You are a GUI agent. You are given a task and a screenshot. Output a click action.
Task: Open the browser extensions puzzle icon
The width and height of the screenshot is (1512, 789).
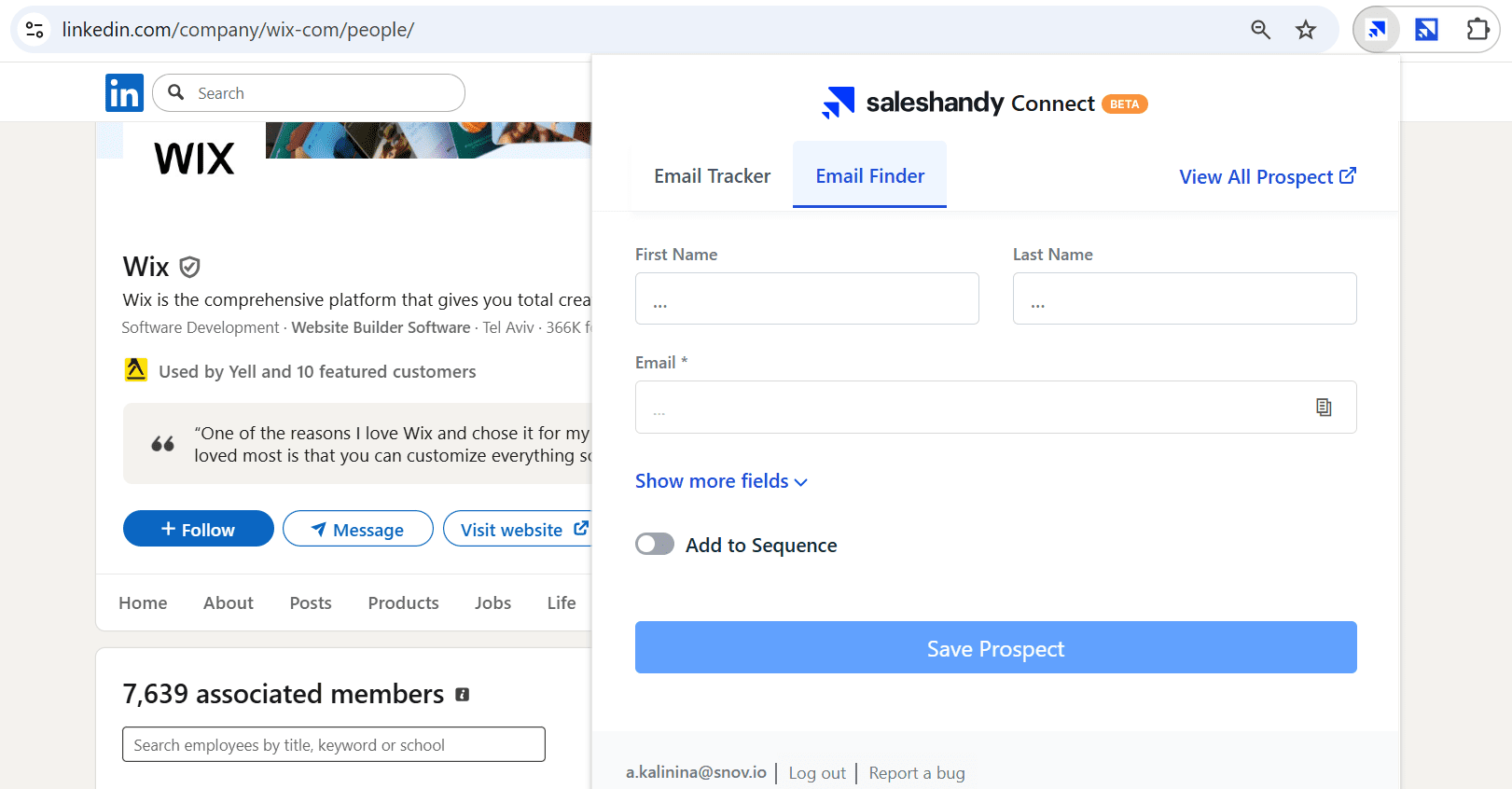[x=1477, y=30]
